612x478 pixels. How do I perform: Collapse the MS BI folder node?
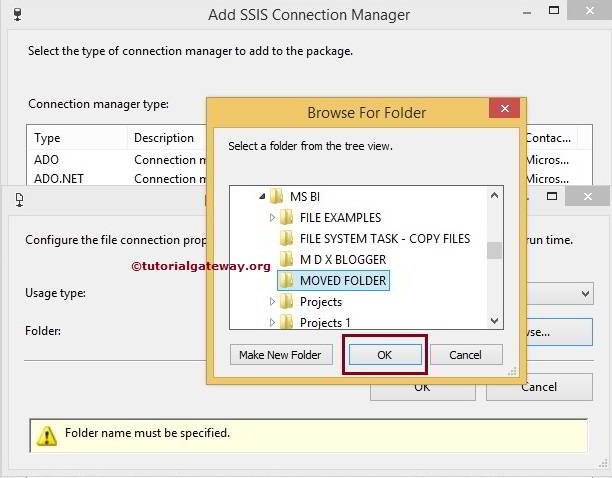pyautogui.click(x=262, y=196)
